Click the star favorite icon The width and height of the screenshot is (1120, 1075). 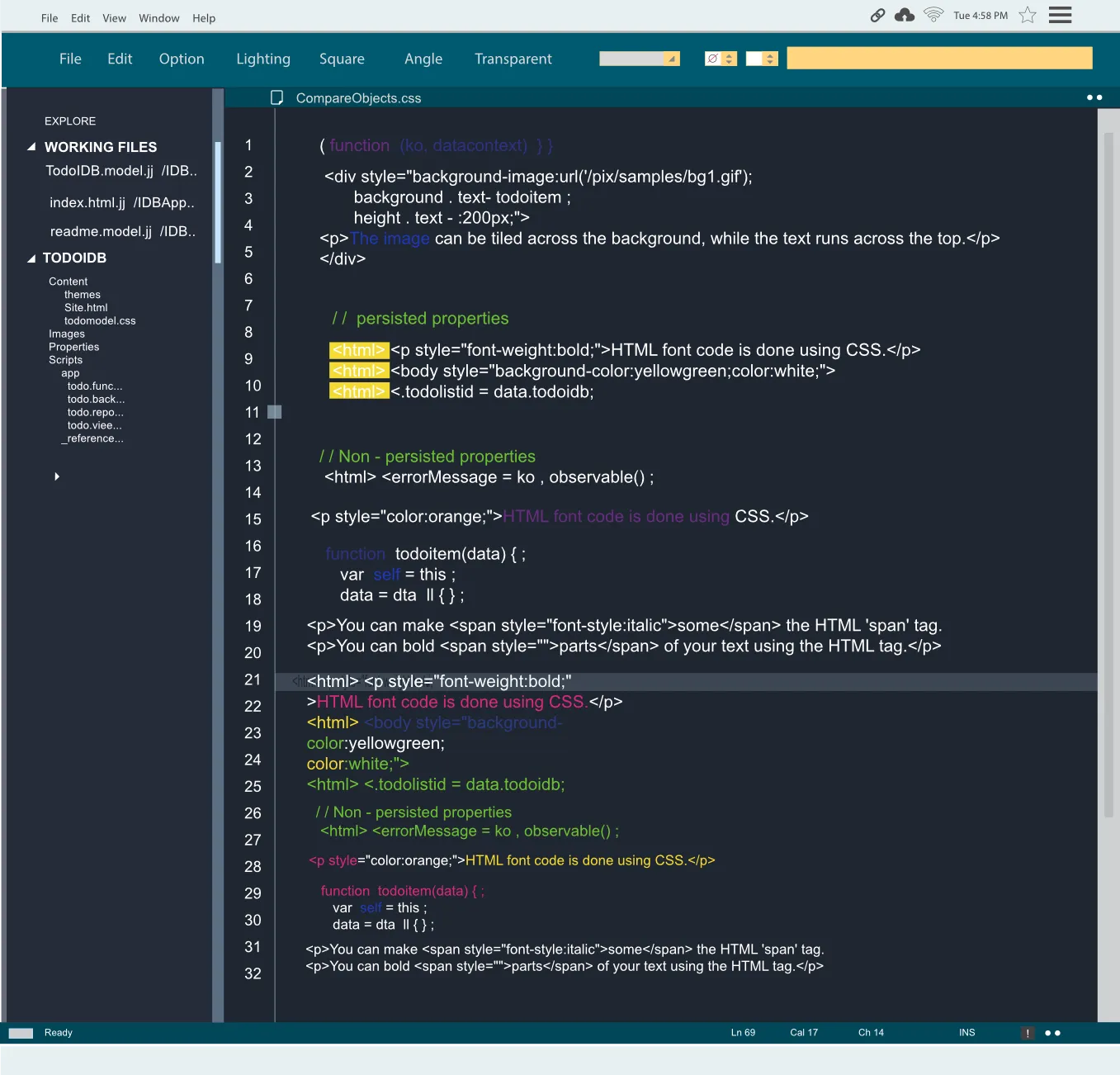tap(1028, 15)
